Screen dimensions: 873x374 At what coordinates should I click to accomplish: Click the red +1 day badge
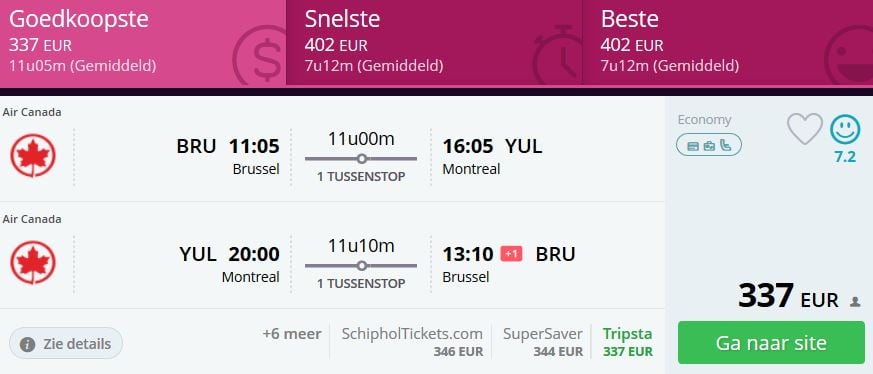pos(511,254)
